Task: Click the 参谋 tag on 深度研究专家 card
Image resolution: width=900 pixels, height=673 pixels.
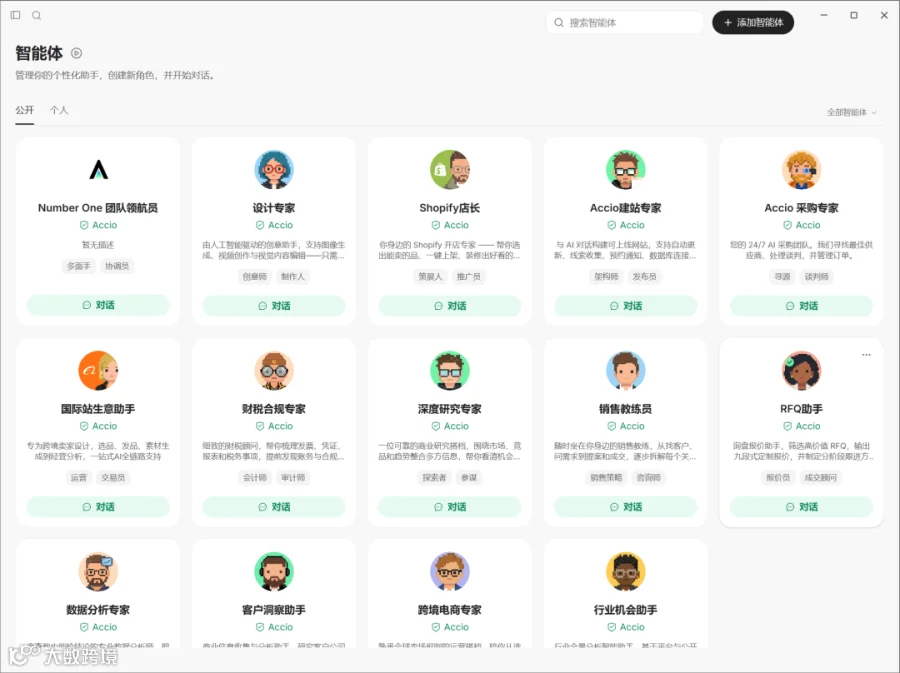Action: pyautogui.click(x=469, y=477)
